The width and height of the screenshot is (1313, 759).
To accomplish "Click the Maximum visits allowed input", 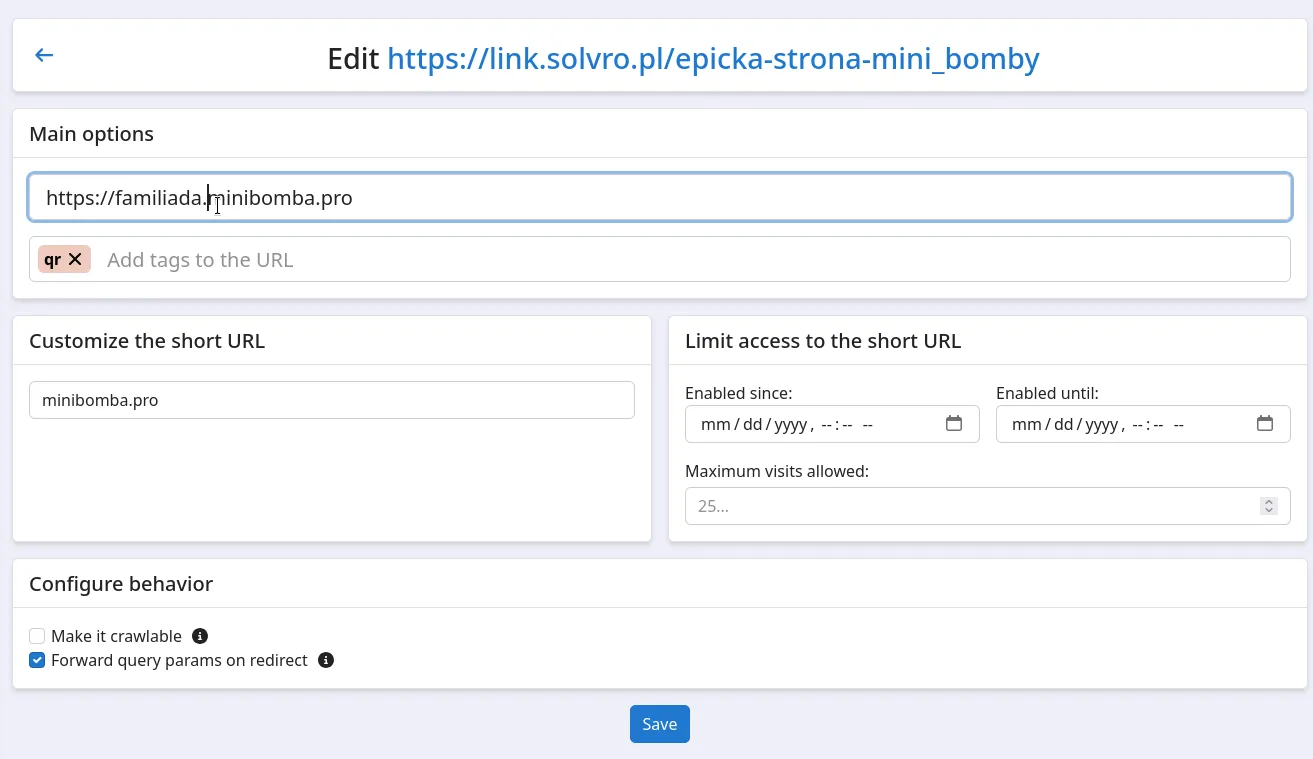I will coord(960,506).
